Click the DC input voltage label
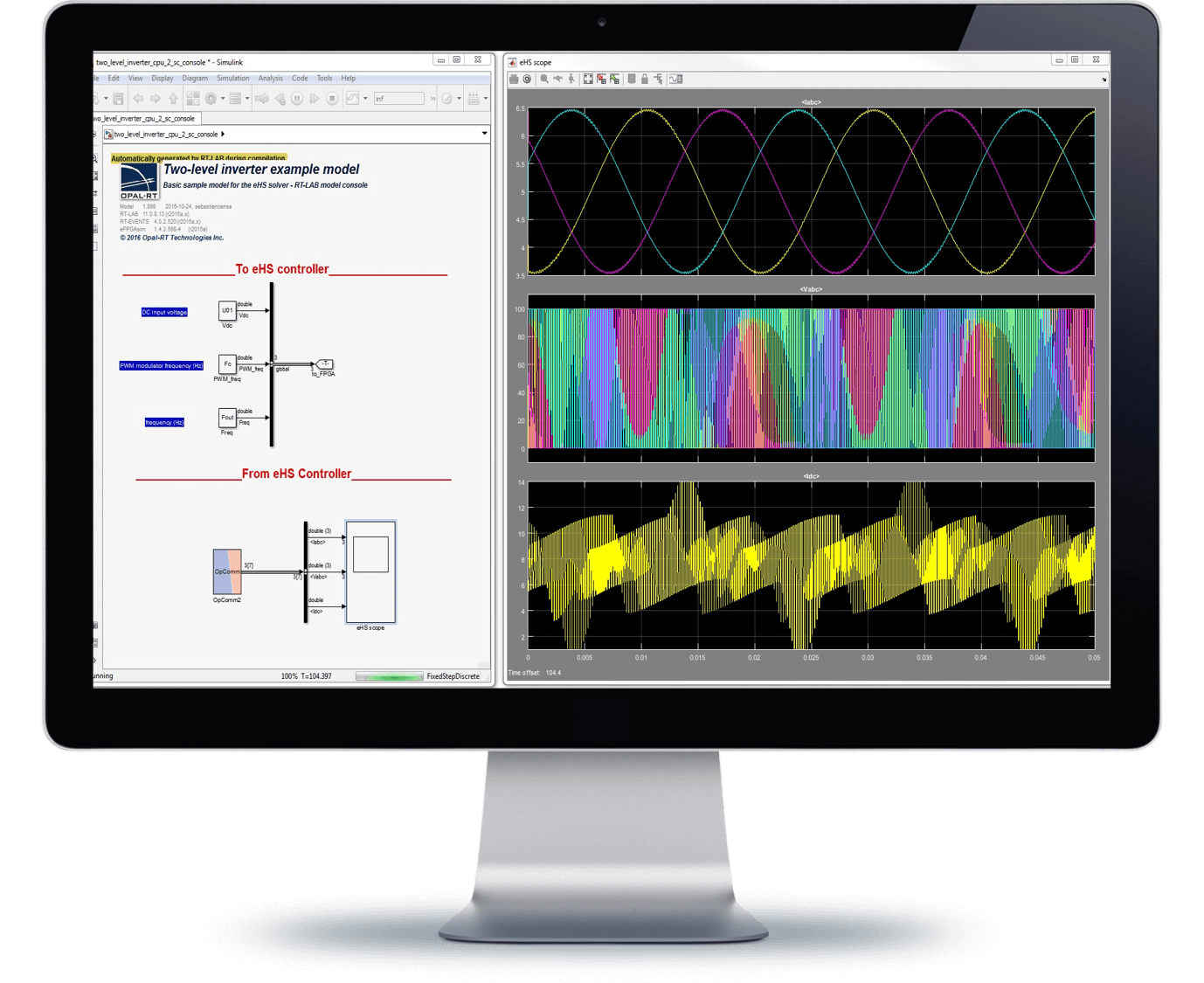This screenshot has width=1204, height=983. 164,312
